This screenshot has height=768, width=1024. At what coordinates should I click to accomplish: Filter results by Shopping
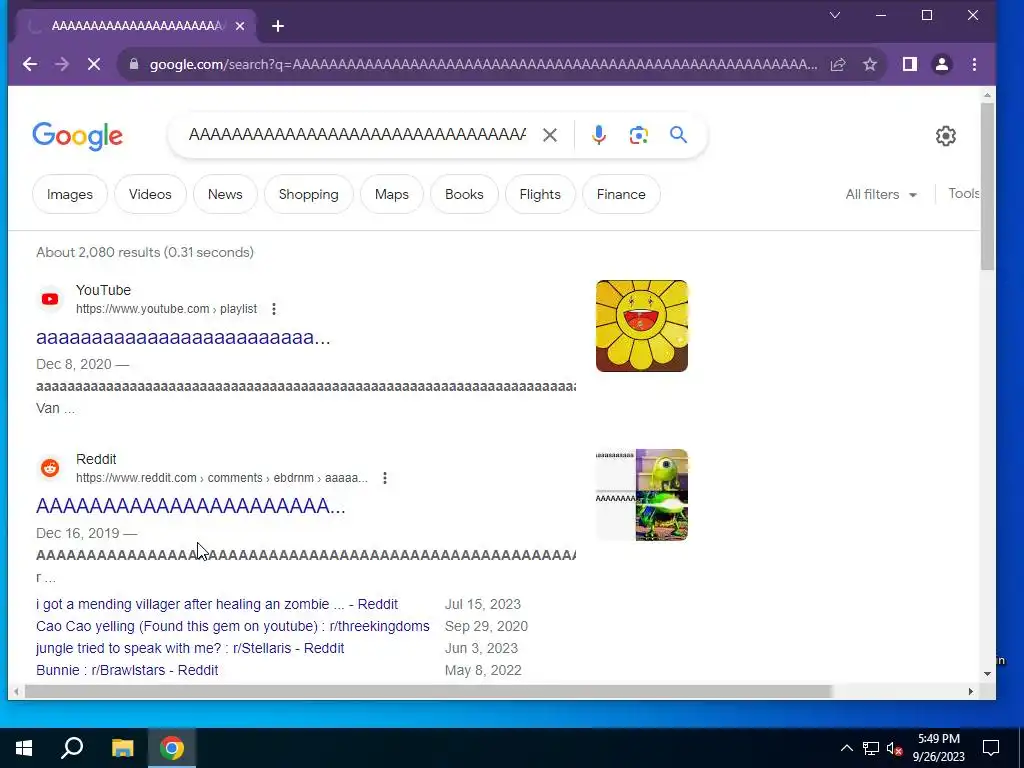(308, 194)
